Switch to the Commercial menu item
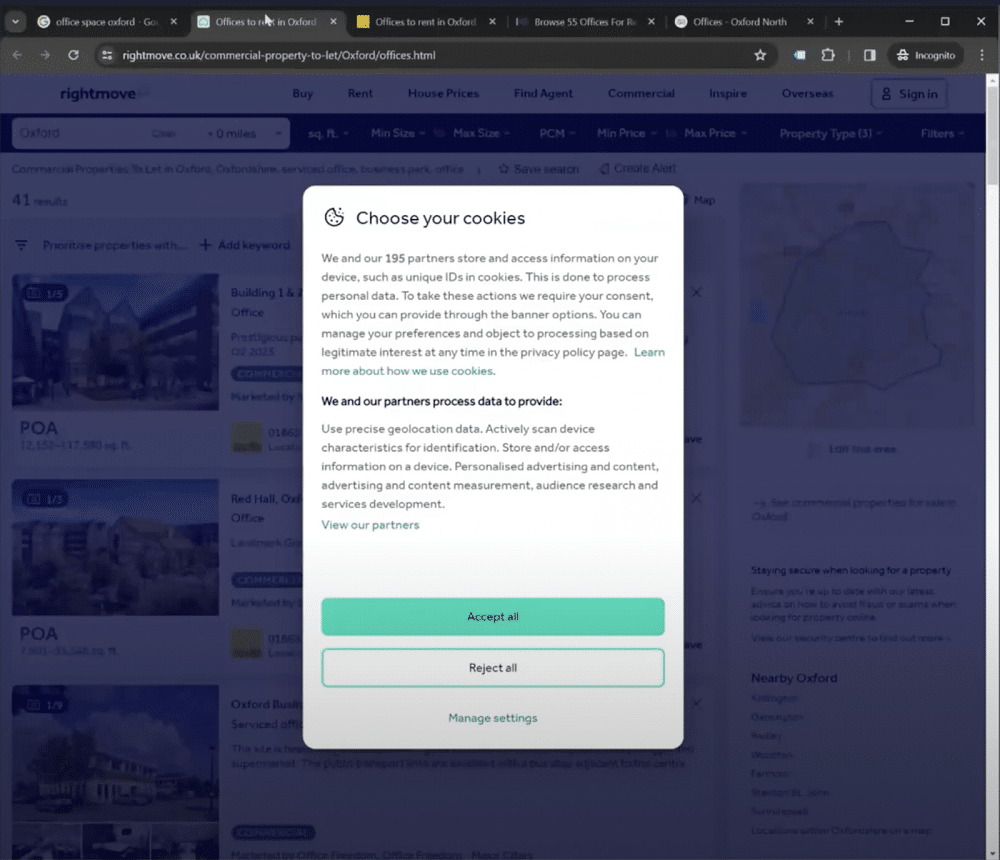 pos(640,93)
